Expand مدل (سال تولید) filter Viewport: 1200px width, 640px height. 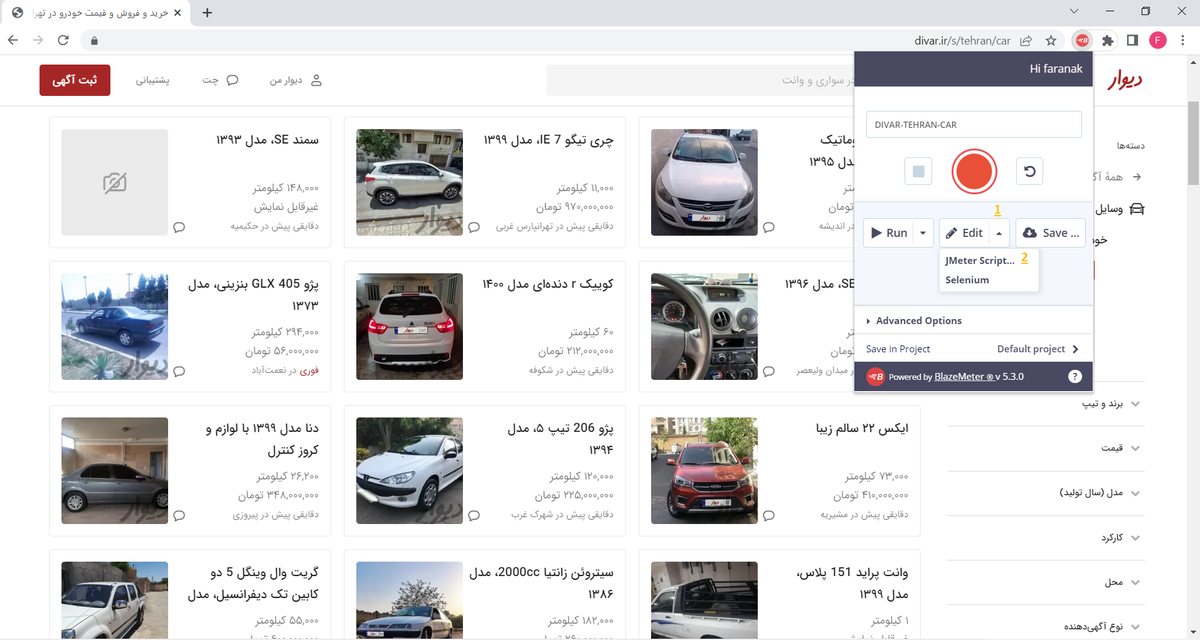click(x=1046, y=493)
